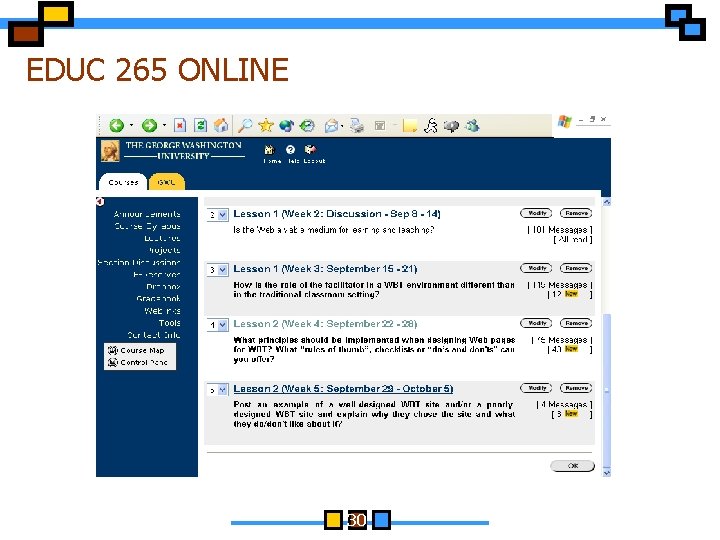This screenshot has height=540, width=720.
Task: Open Favorites with the star icon
Action: 266,125
